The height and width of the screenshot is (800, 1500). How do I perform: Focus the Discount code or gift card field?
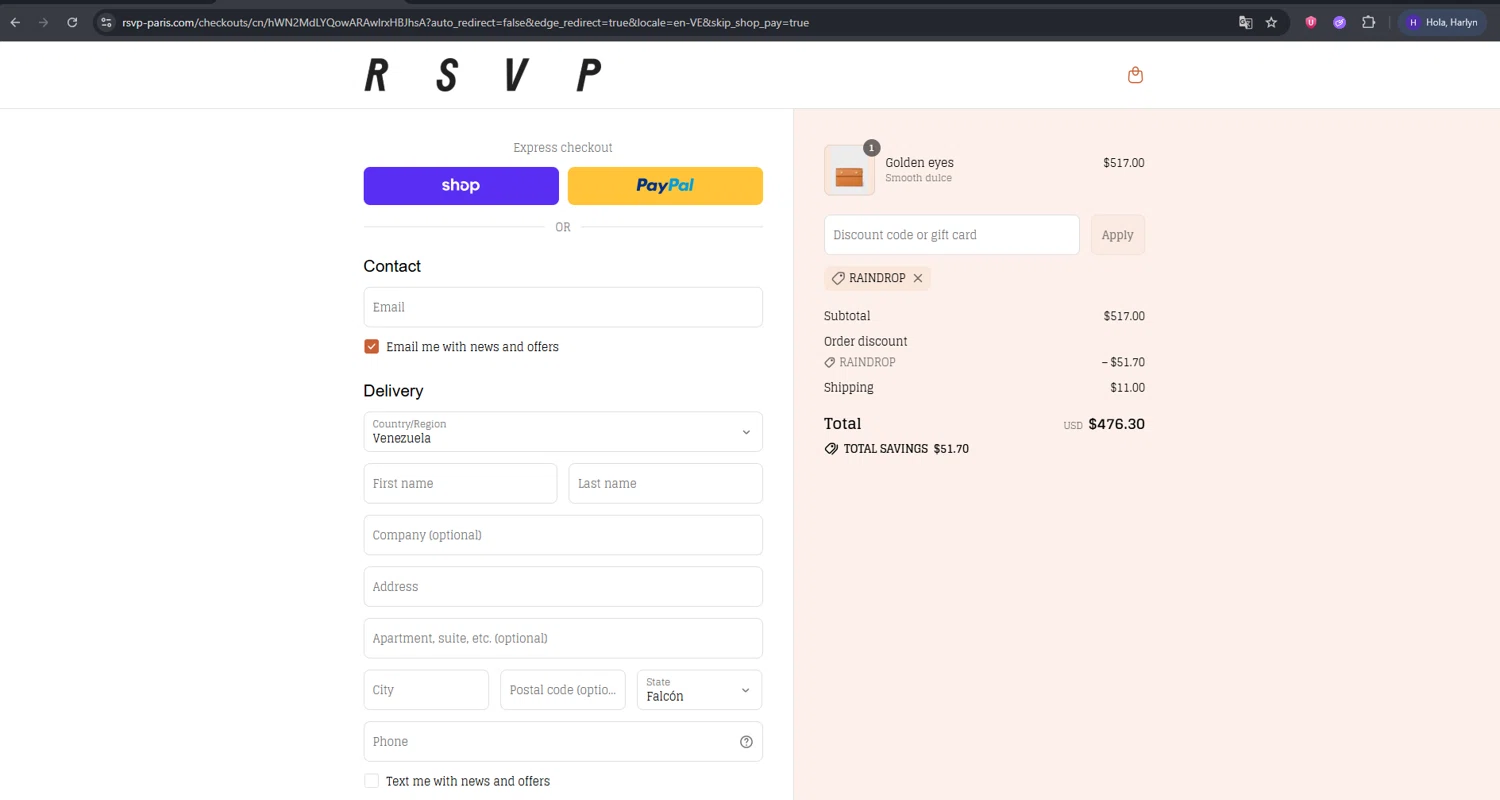[952, 235]
